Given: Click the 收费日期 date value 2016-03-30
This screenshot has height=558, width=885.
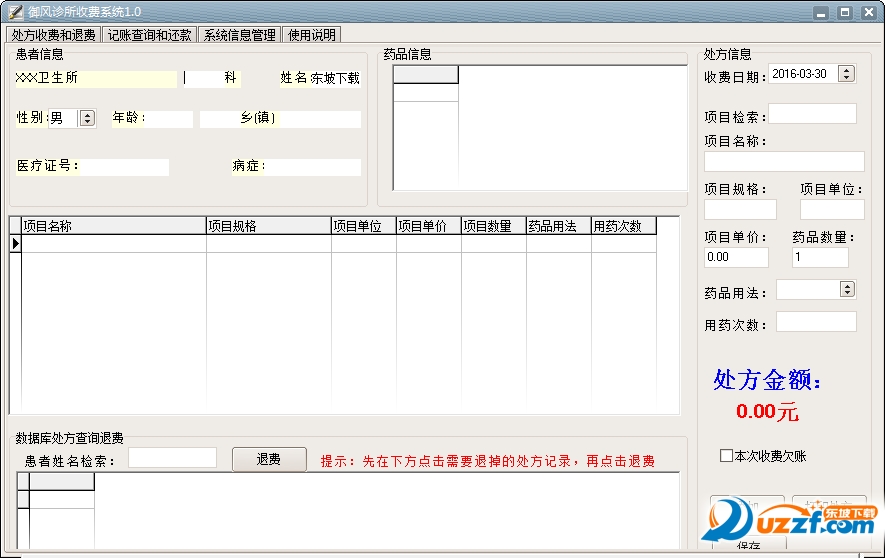Looking at the screenshot, I should [x=799, y=74].
